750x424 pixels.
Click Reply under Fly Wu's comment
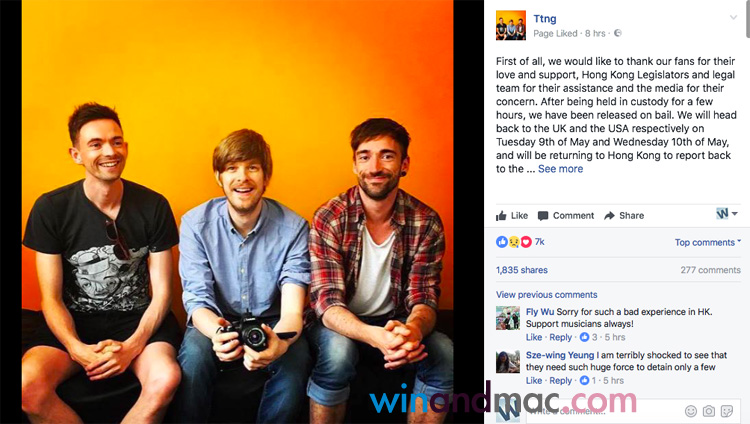click(560, 337)
